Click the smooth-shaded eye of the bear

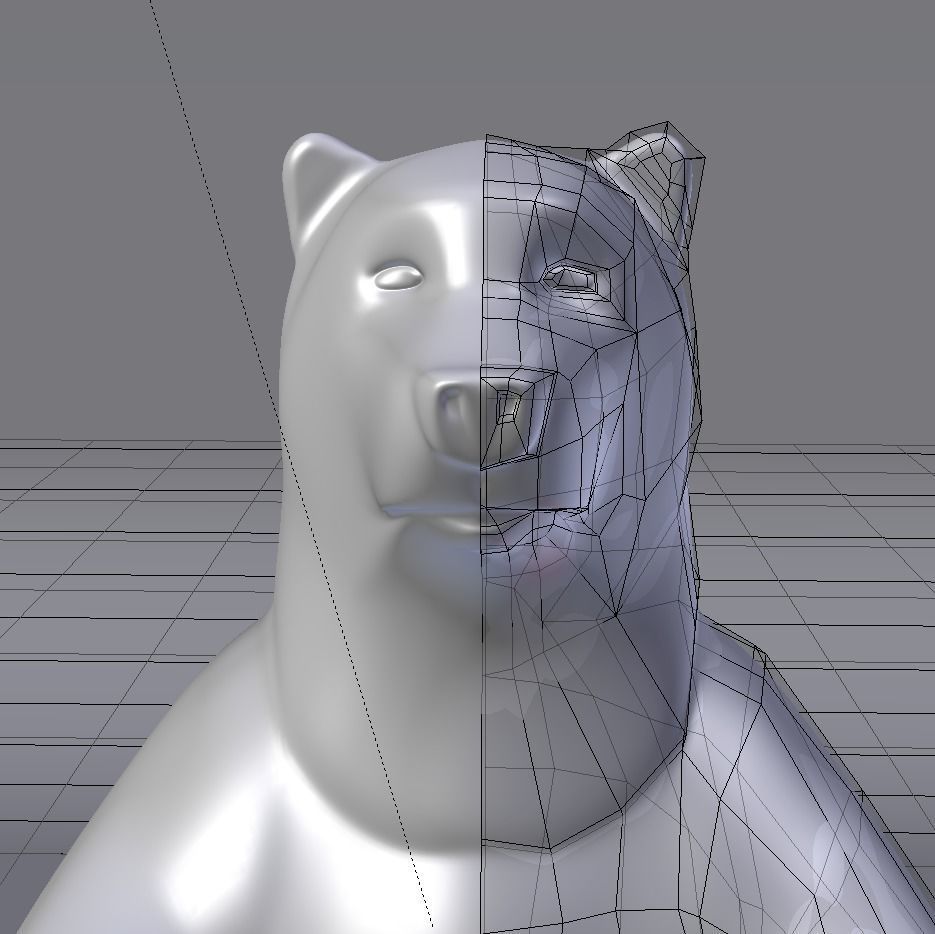pos(398,278)
